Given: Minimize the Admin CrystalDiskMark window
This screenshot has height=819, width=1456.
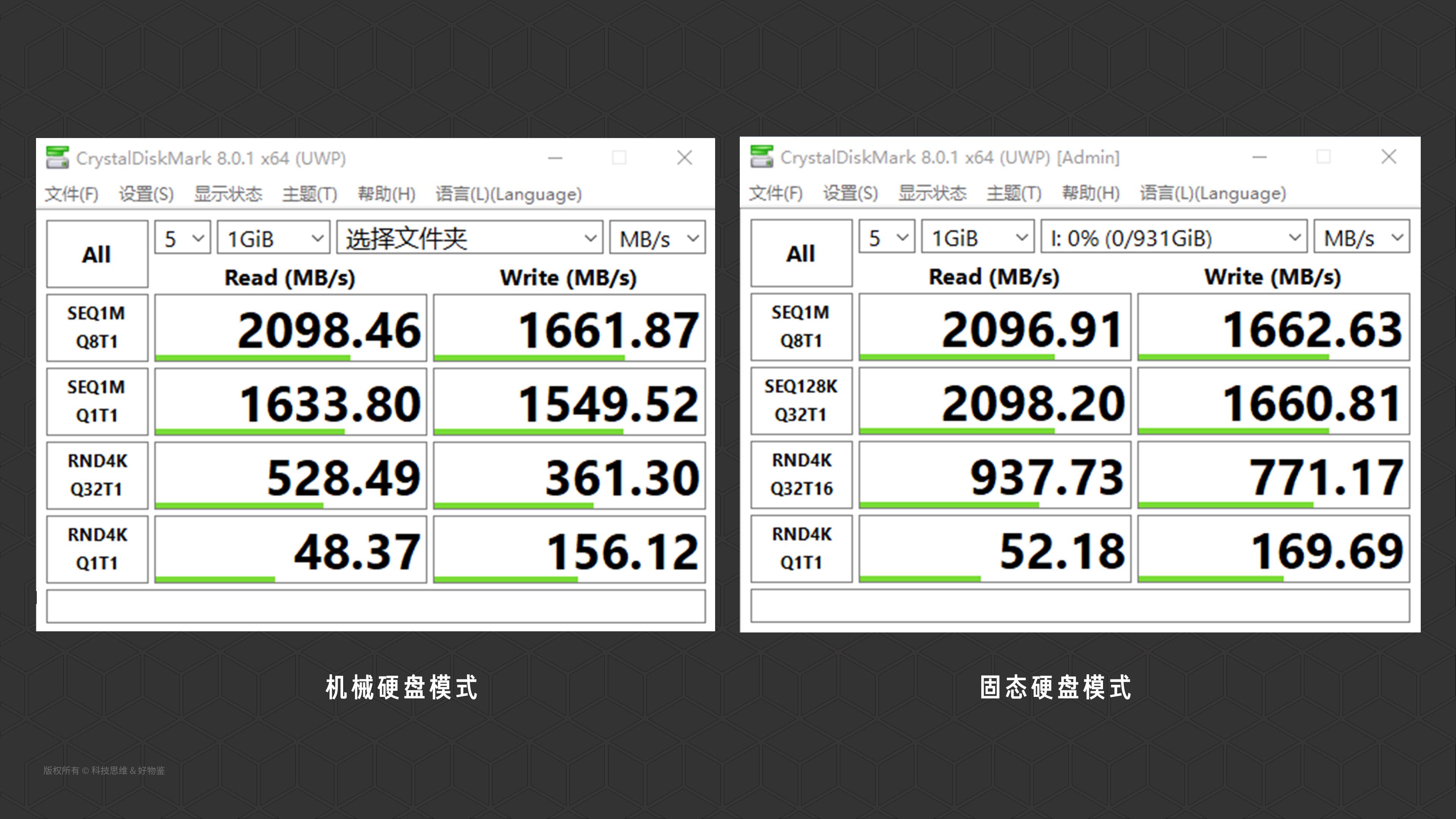Looking at the screenshot, I should [1259, 157].
